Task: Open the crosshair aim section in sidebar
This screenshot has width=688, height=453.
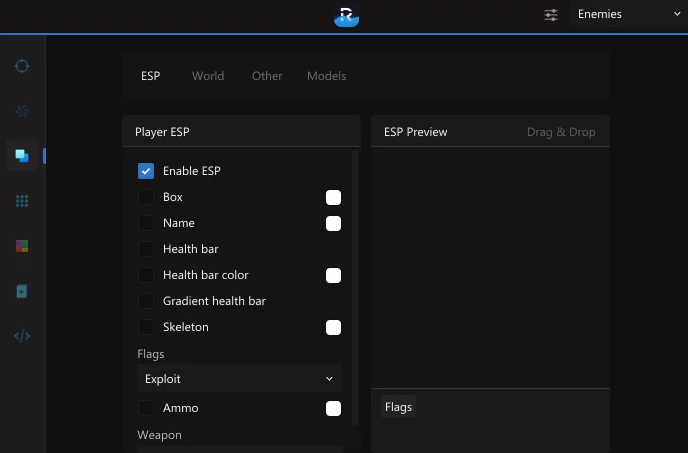Action: (22, 66)
